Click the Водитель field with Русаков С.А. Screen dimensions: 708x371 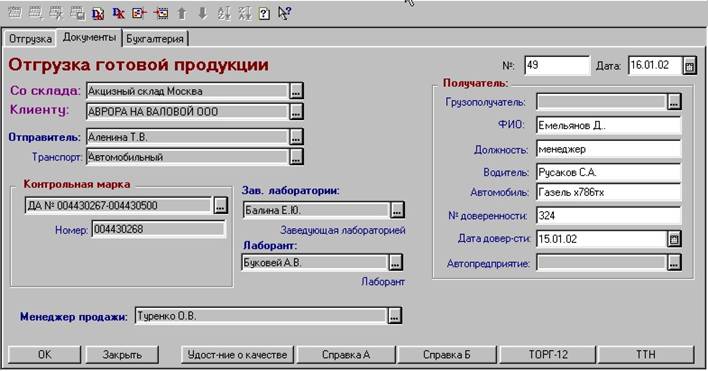(609, 172)
